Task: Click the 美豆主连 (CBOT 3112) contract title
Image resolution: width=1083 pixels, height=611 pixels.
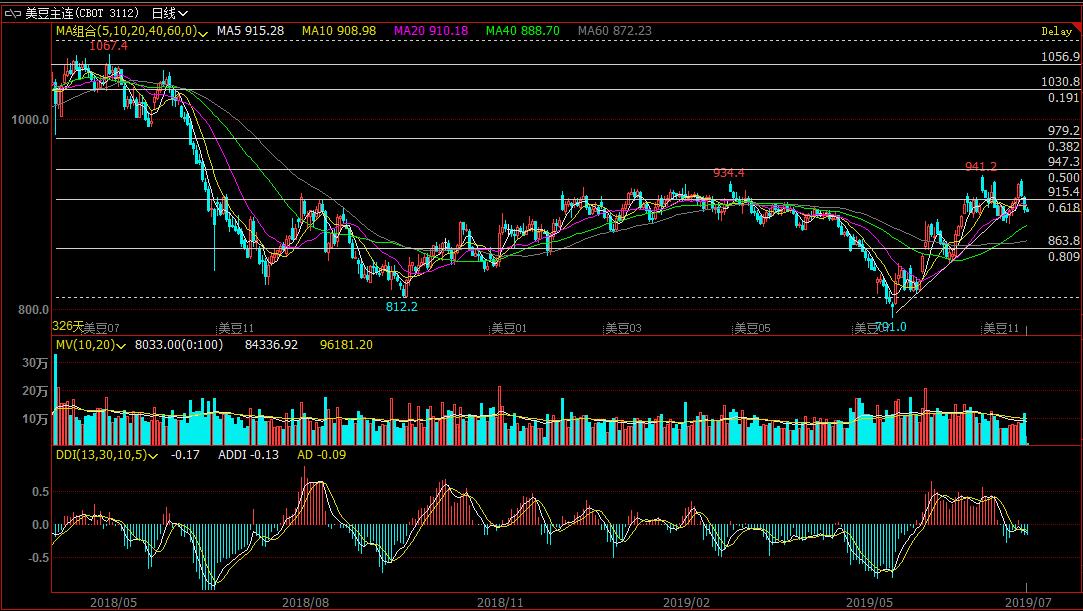Action: 84,13
